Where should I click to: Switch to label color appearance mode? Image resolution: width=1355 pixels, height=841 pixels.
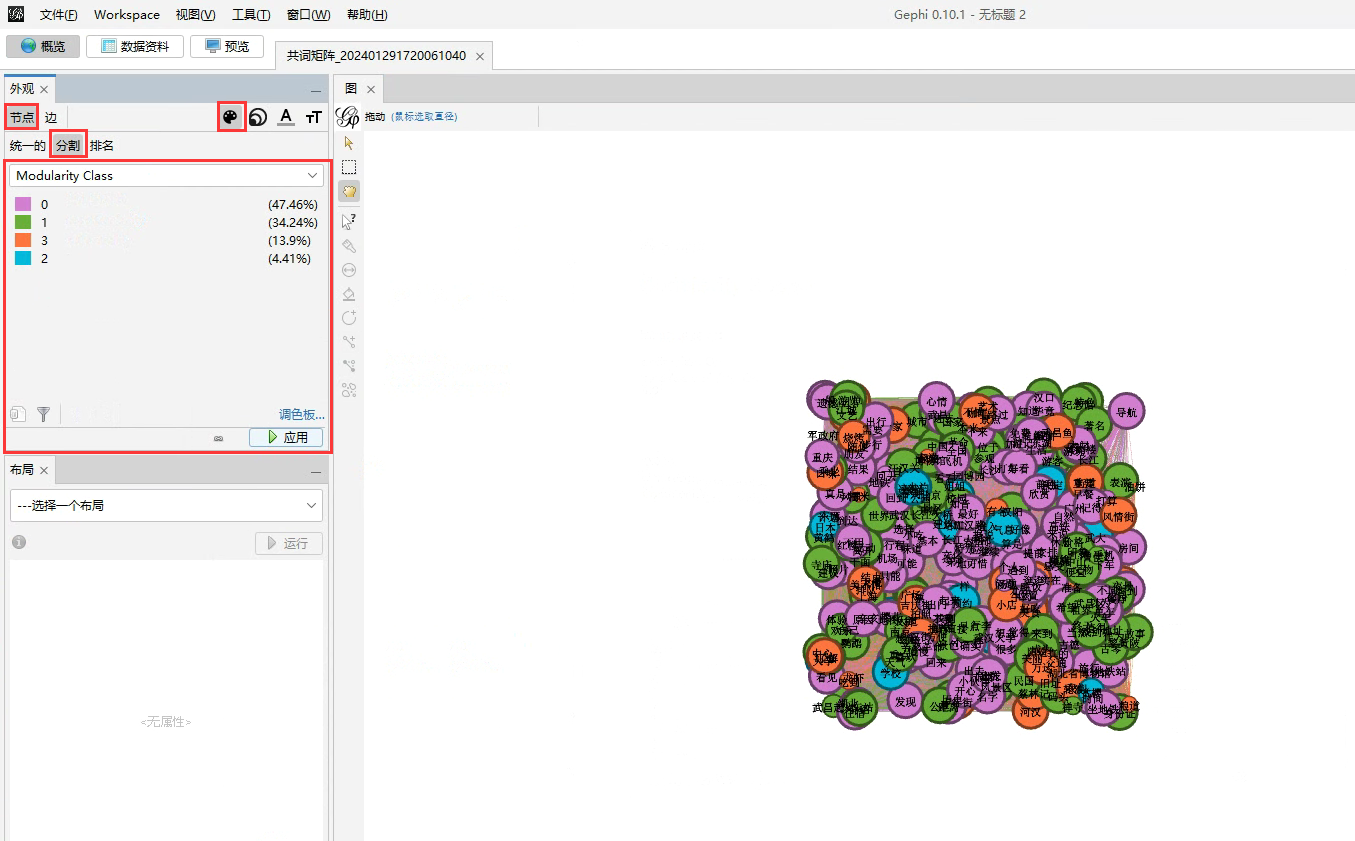pos(286,118)
